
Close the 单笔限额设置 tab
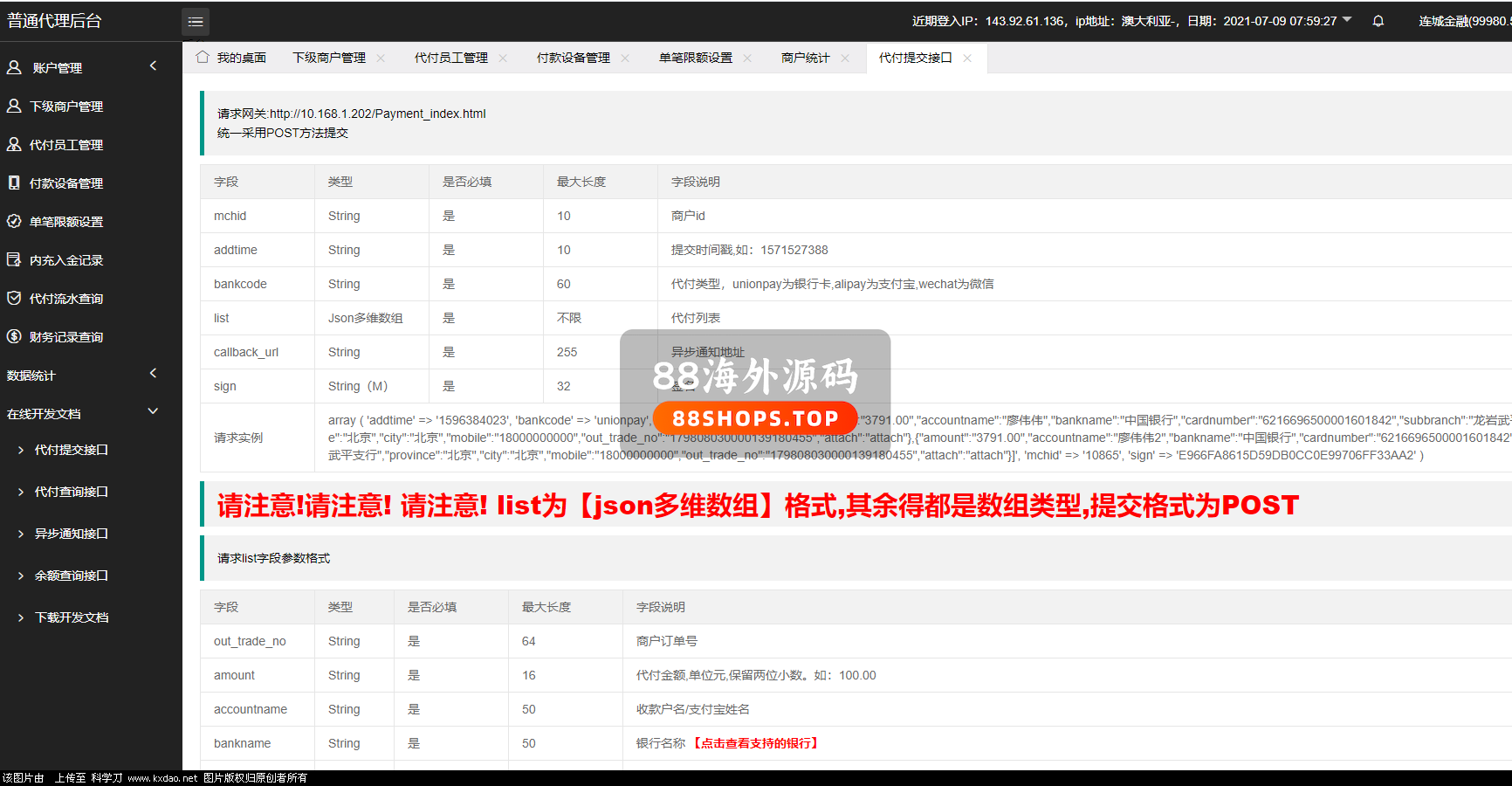pyautogui.click(x=747, y=59)
